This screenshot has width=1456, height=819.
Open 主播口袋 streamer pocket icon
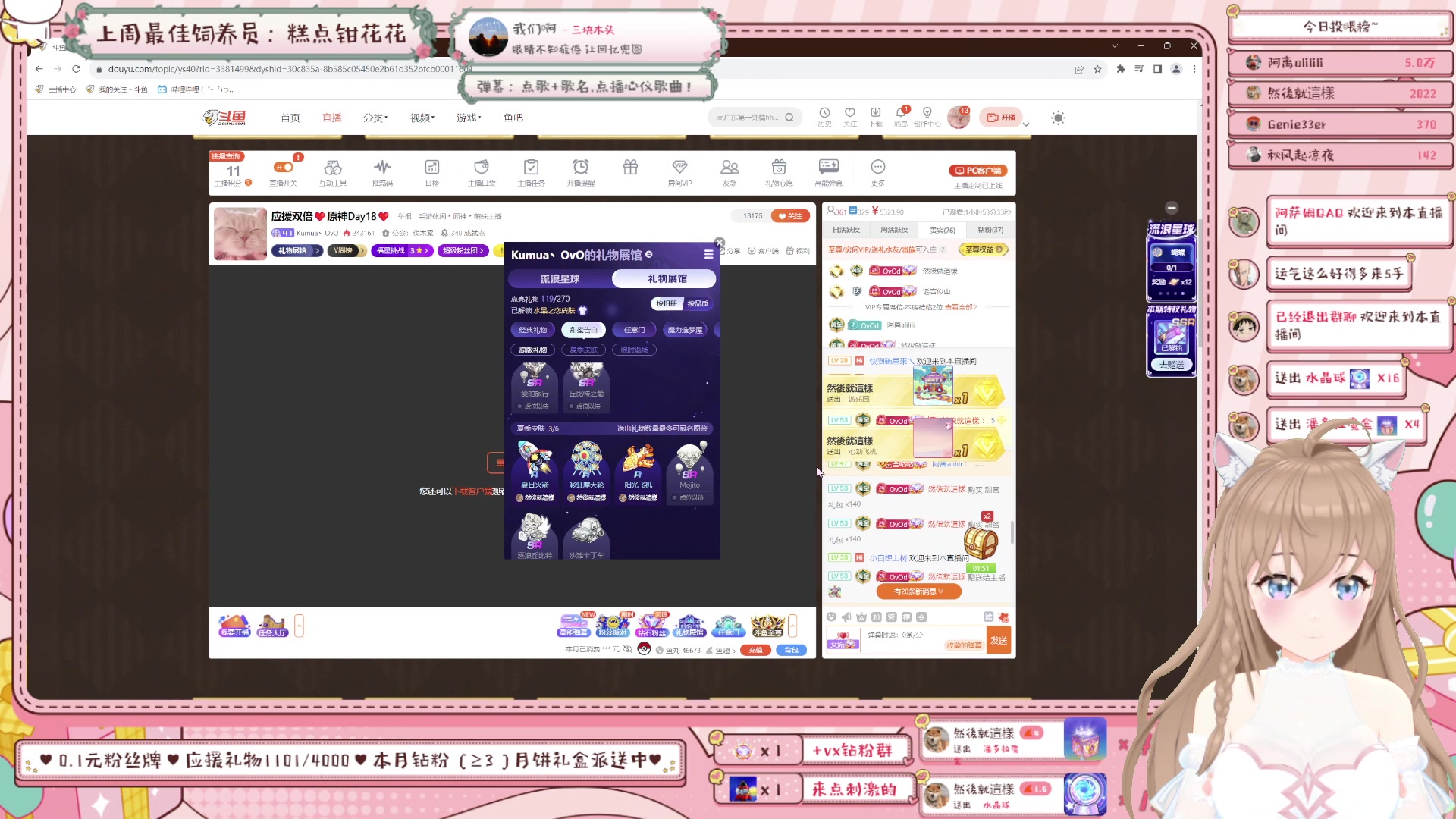point(482,167)
